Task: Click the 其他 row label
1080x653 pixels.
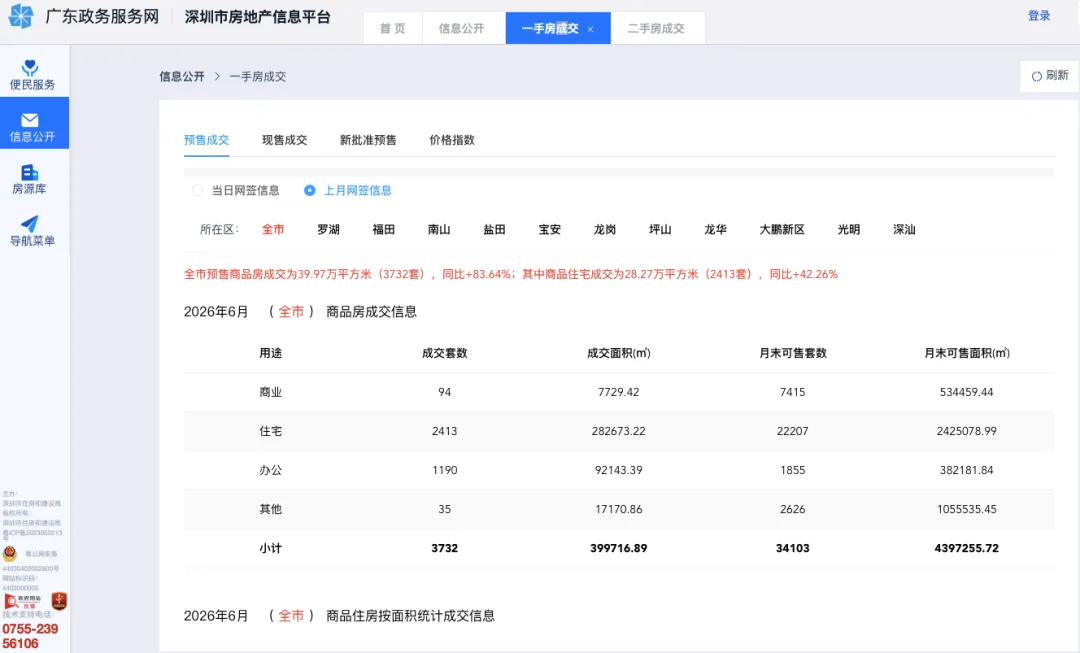Action: 271,509
